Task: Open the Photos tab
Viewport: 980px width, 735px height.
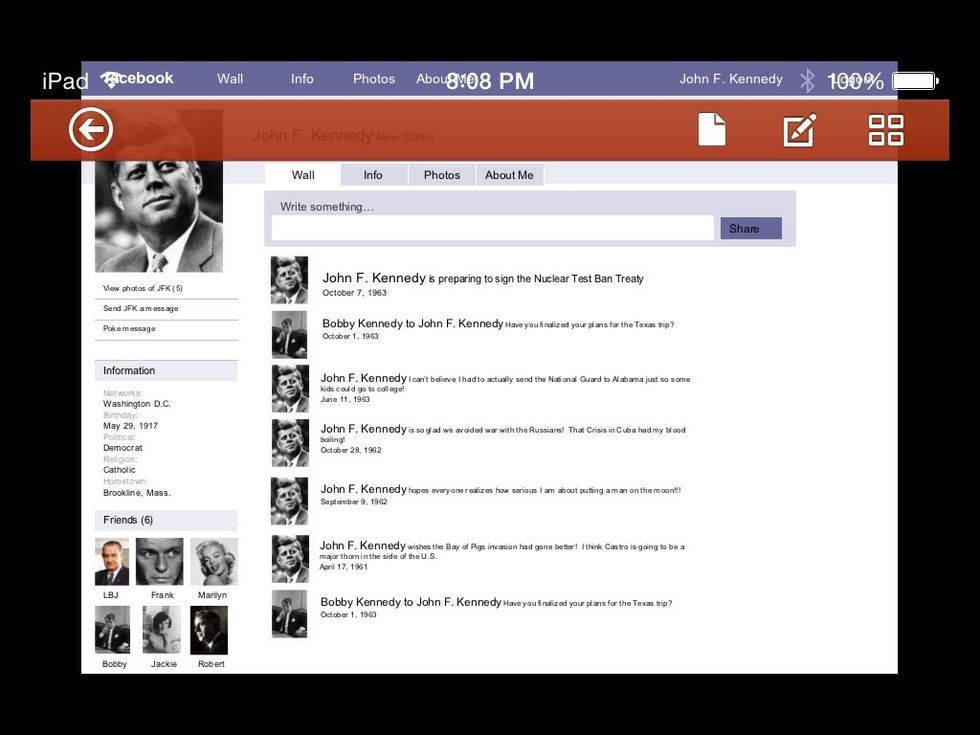Action: pyautogui.click(x=441, y=175)
